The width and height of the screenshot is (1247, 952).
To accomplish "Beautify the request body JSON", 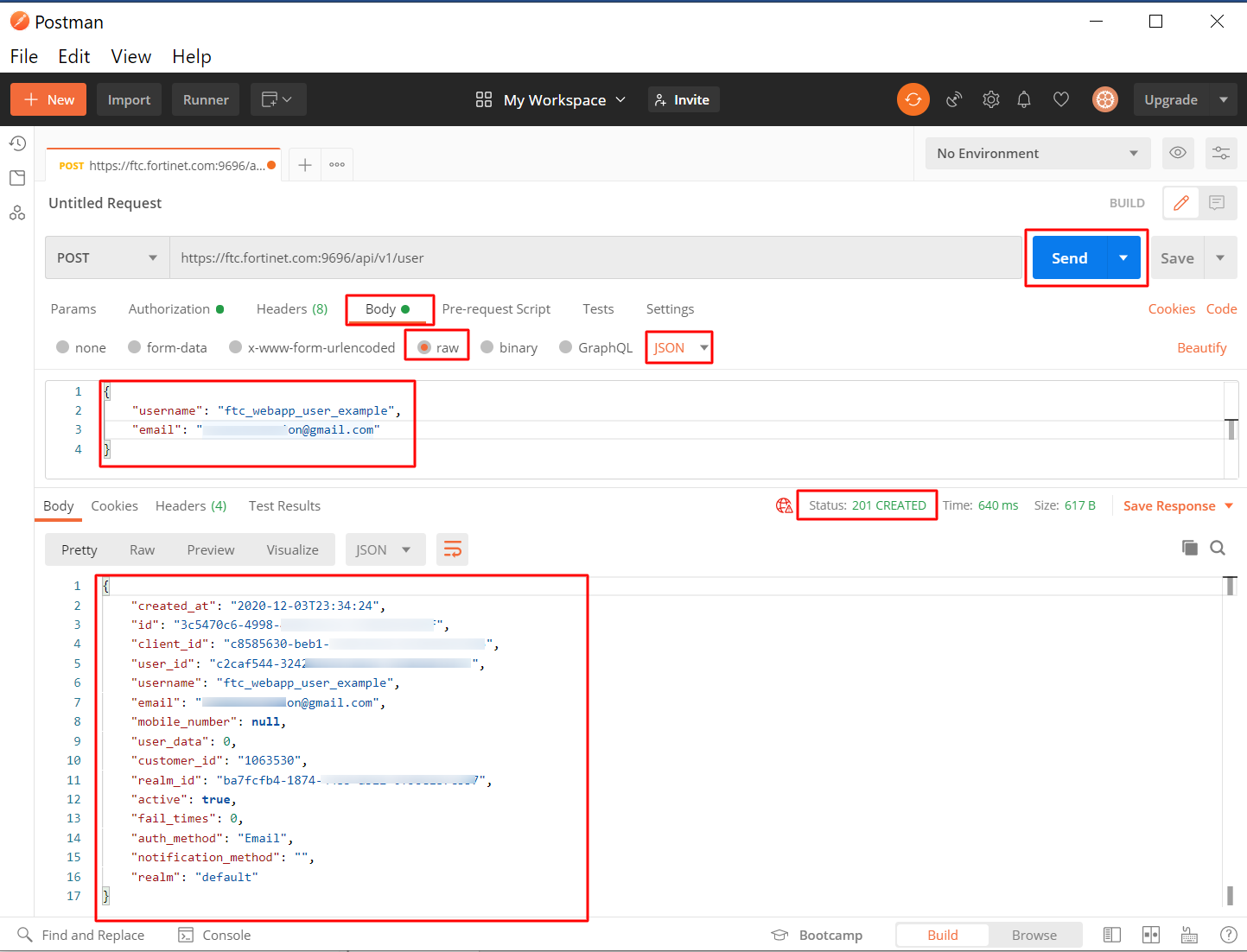I will (1201, 346).
